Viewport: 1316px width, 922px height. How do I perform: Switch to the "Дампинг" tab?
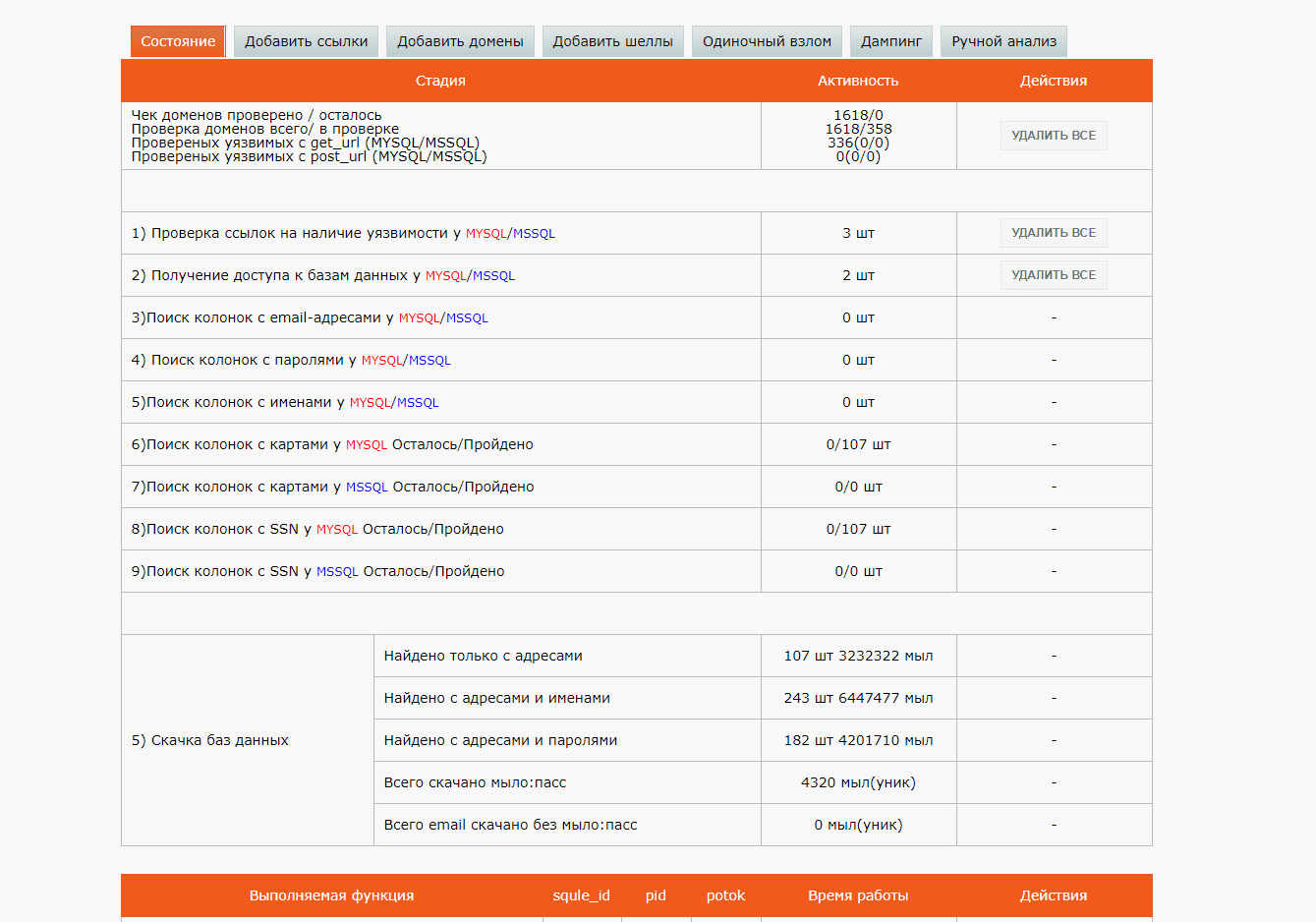[891, 41]
